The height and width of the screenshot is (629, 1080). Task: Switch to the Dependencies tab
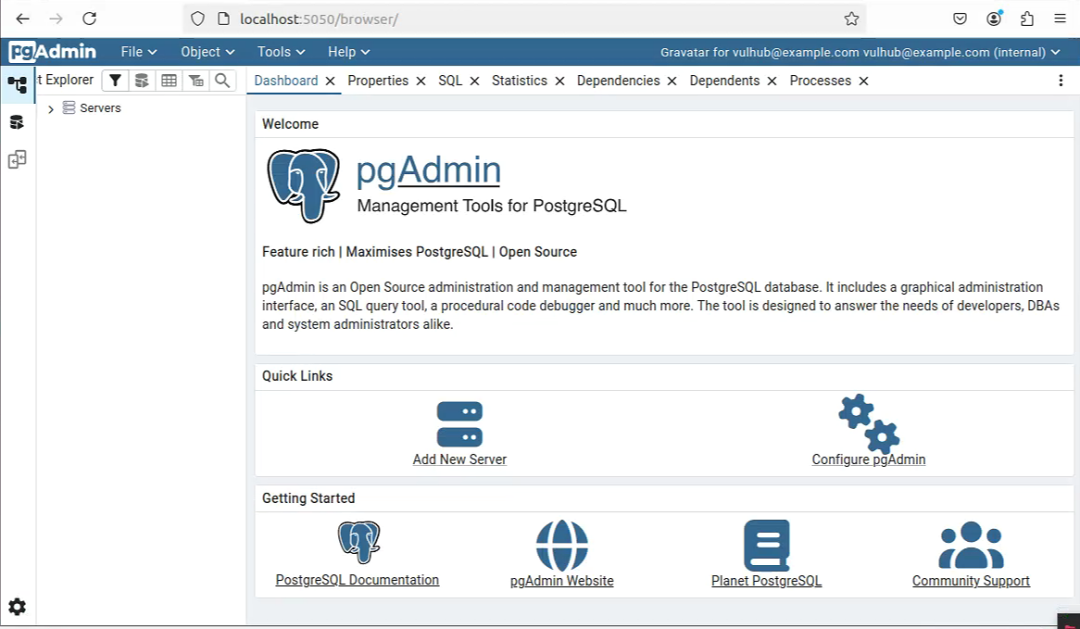click(x=618, y=81)
